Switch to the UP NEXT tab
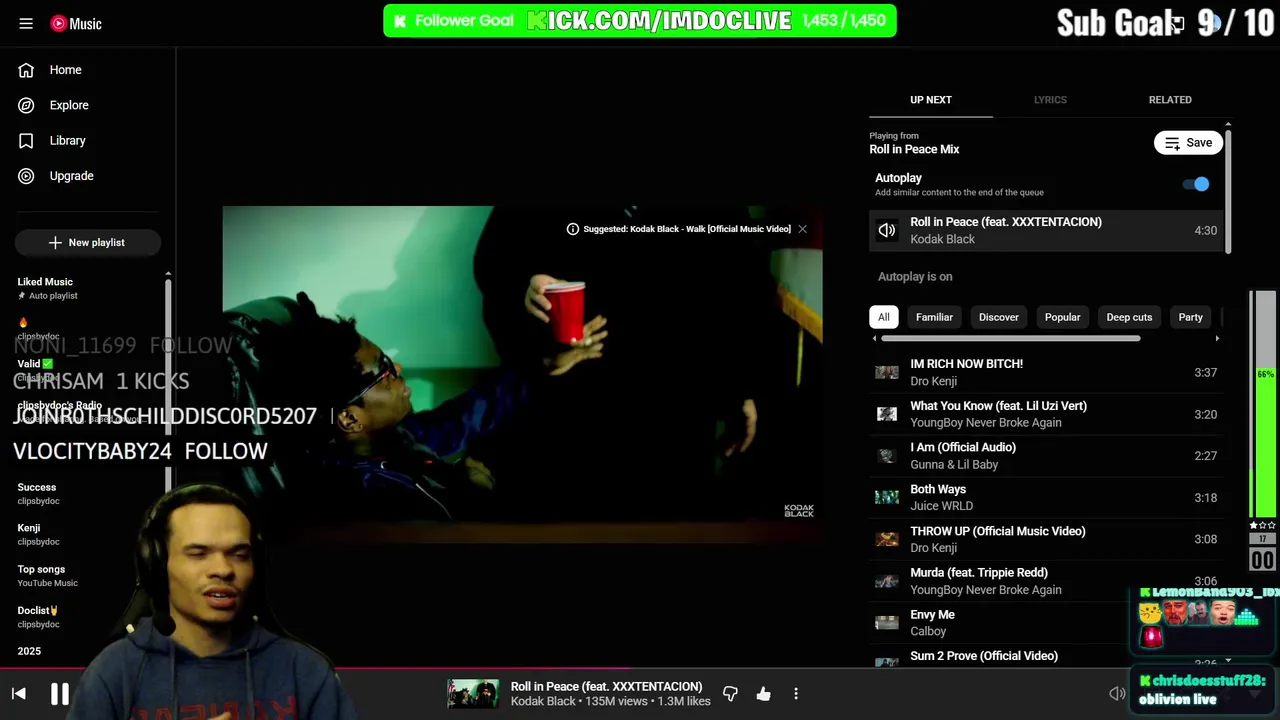The height and width of the screenshot is (720, 1280). click(930, 100)
